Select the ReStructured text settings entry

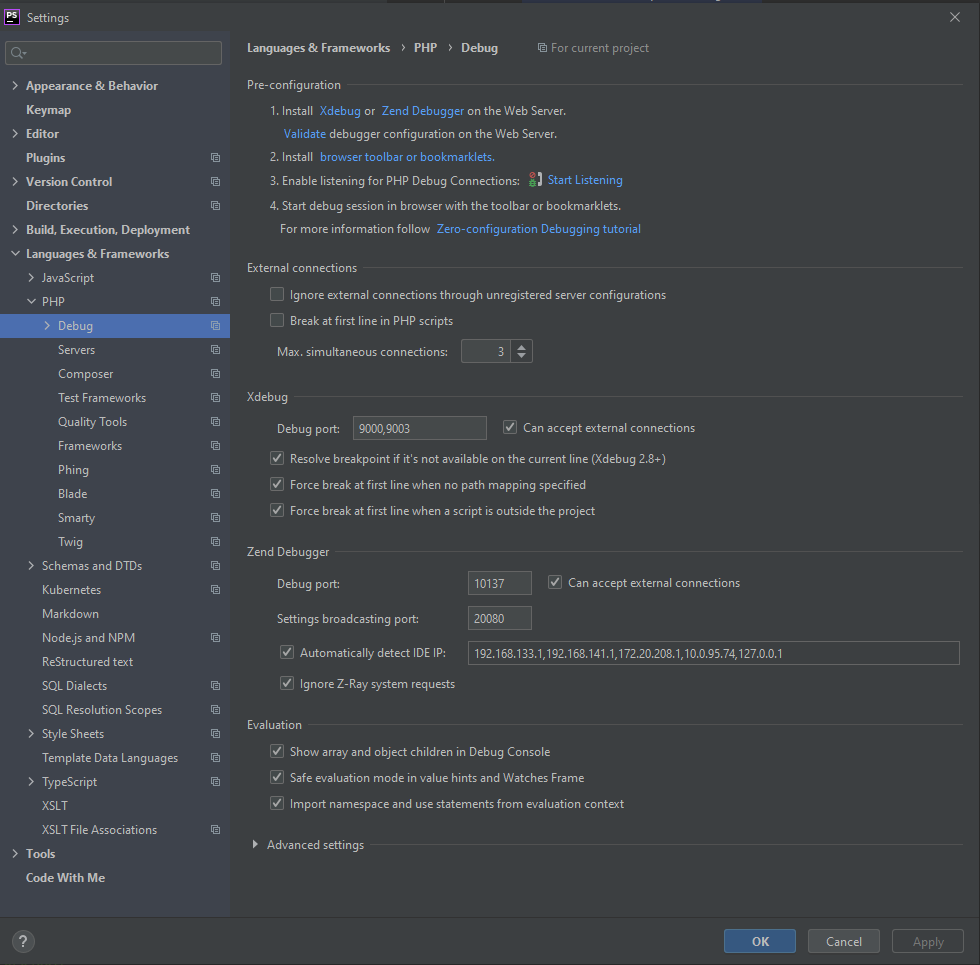[88, 662]
